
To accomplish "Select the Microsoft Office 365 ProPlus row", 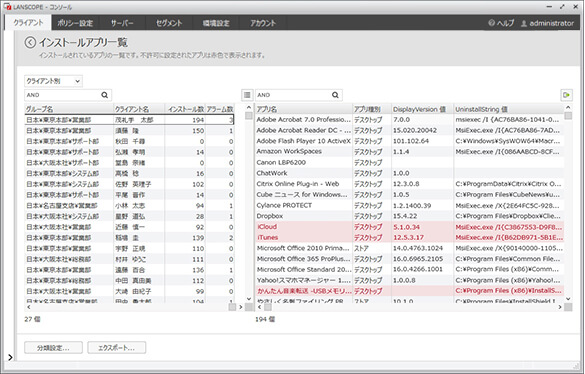I will [410, 259].
